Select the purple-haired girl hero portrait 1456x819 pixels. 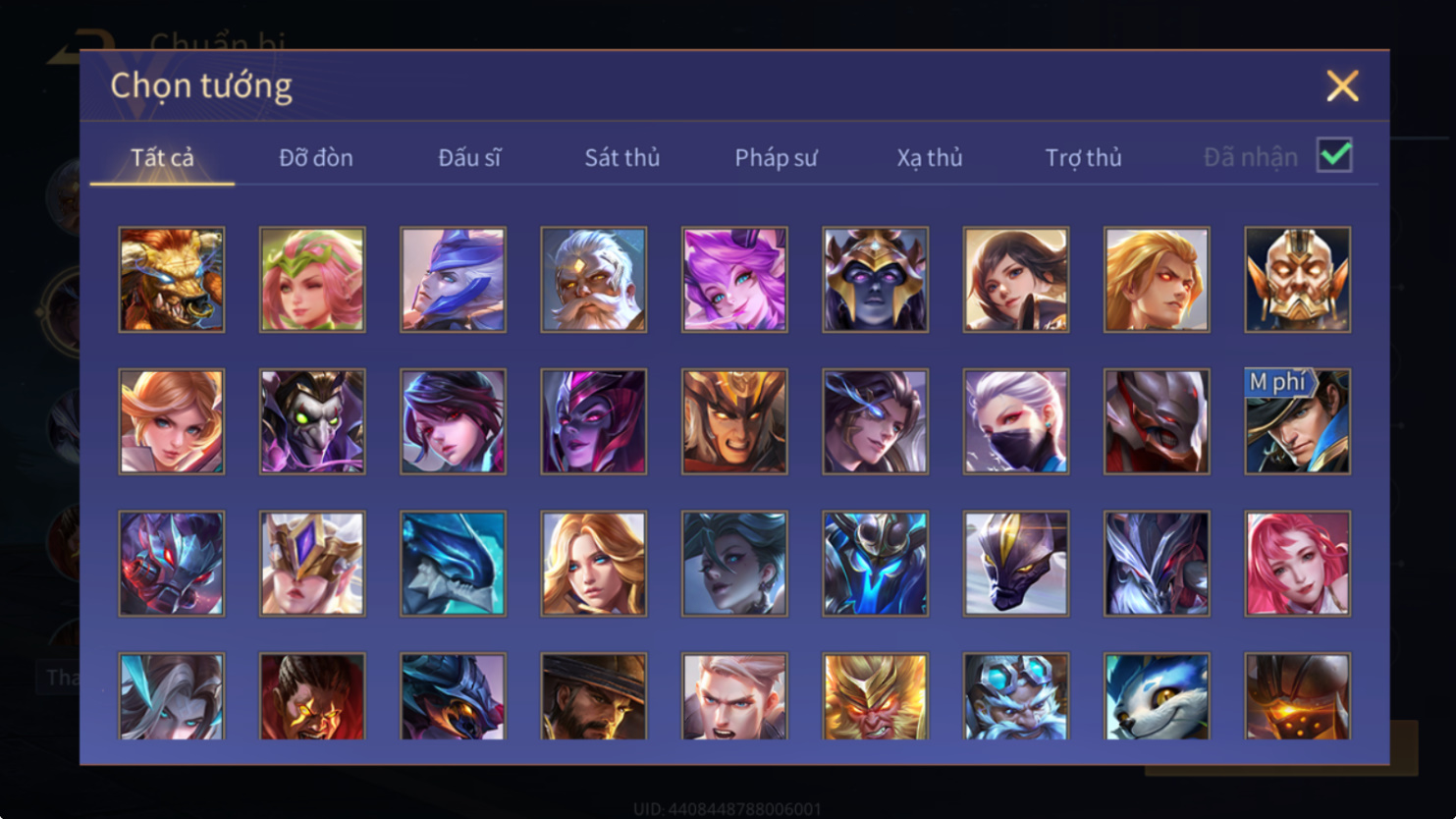point(734,280)
